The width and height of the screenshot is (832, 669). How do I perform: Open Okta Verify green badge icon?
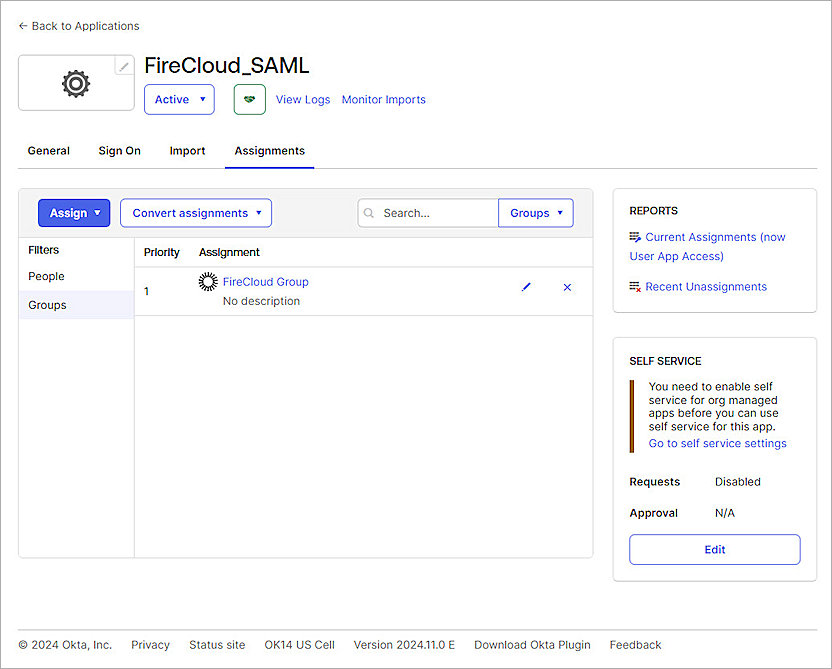[x=248, y=99]
